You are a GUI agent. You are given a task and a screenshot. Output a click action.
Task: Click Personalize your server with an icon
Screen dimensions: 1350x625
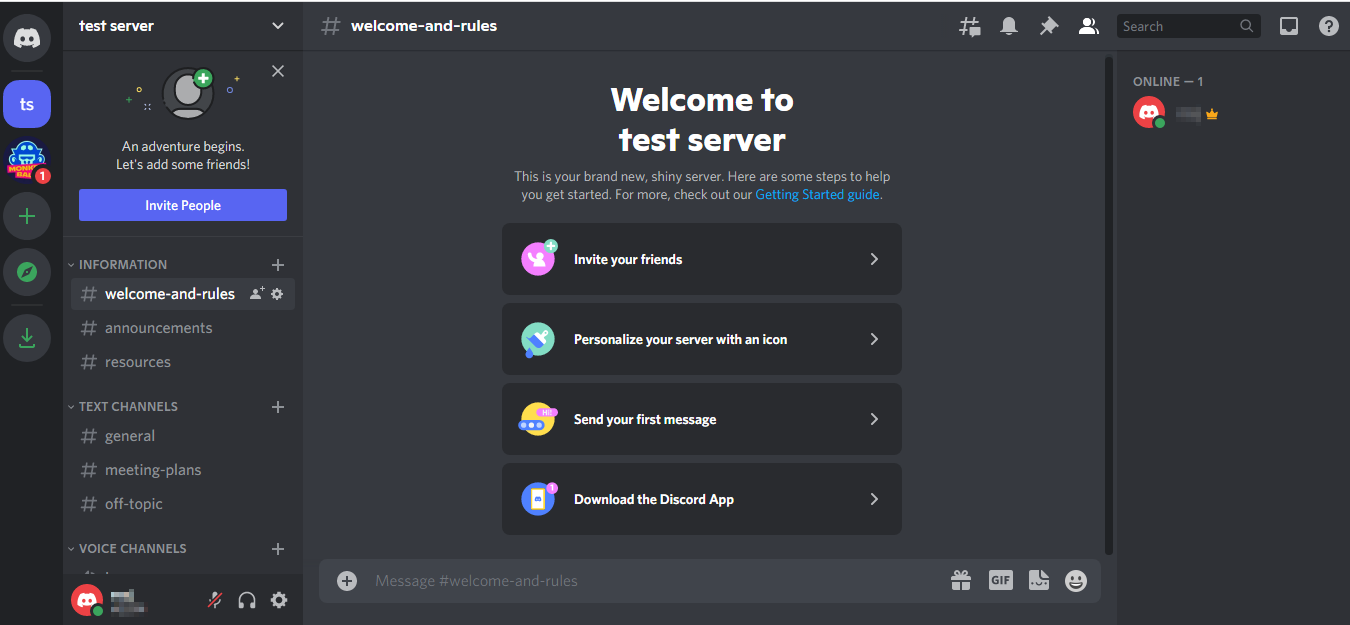click(x=702, y=339)
